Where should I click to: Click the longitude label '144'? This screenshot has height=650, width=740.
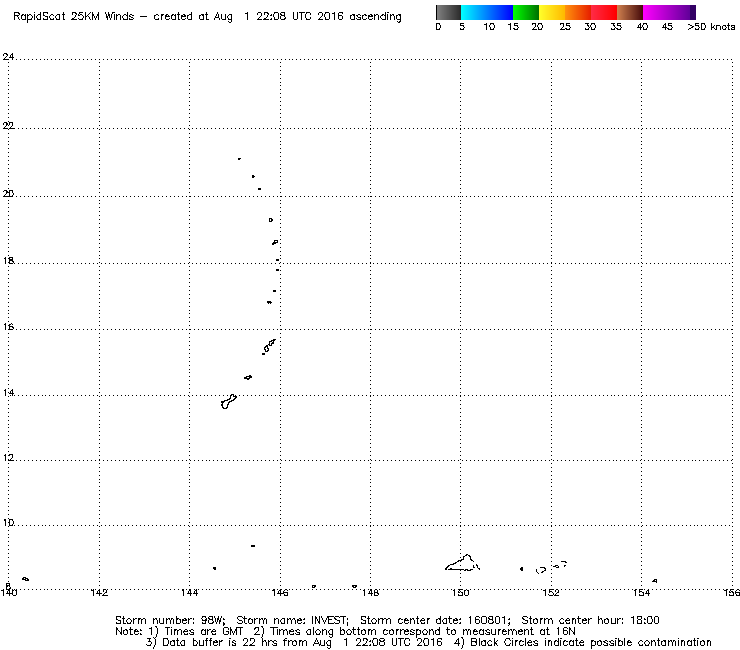pos(189,593)
